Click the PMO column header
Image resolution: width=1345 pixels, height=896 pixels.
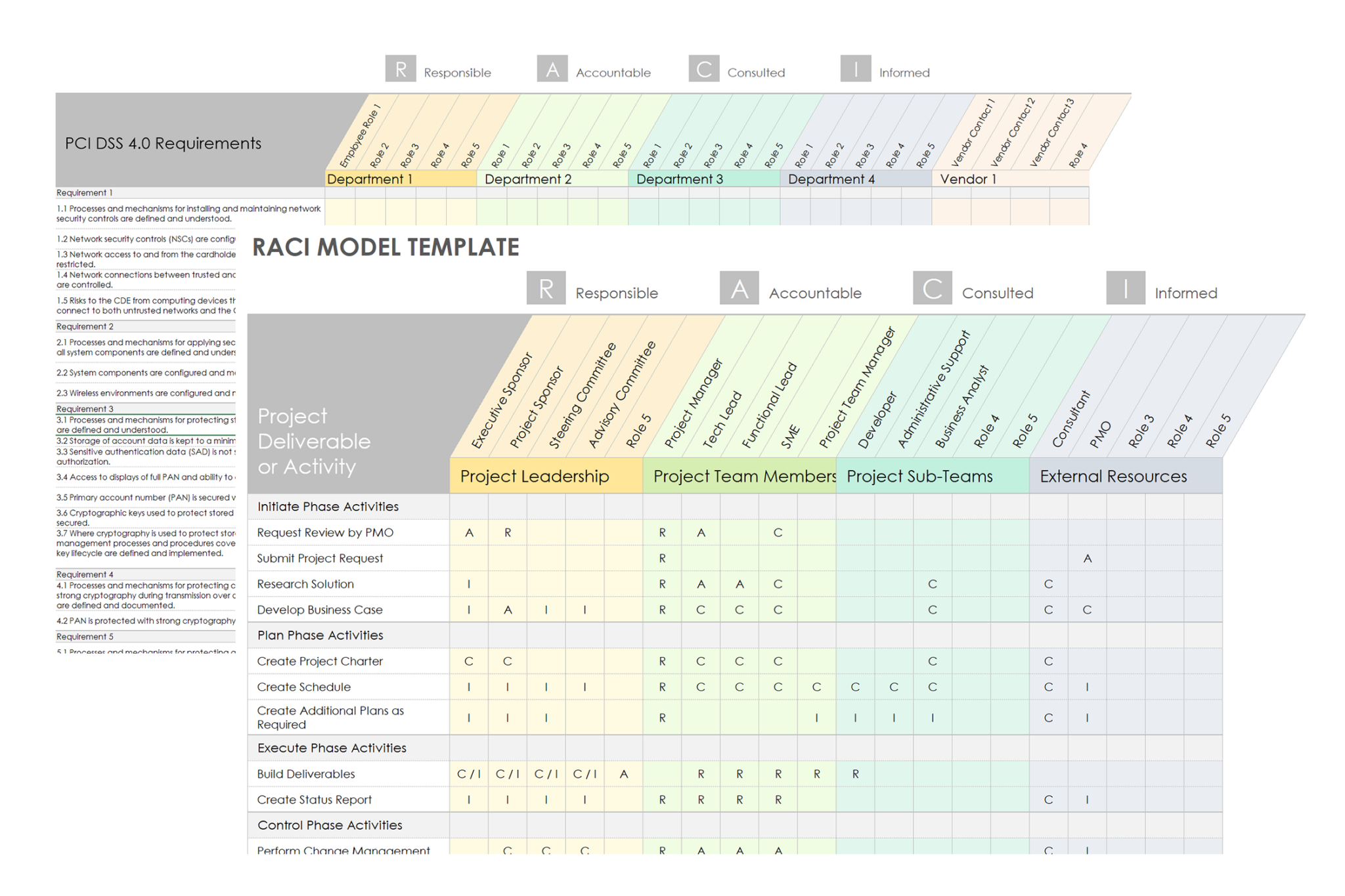point(1100,435)
